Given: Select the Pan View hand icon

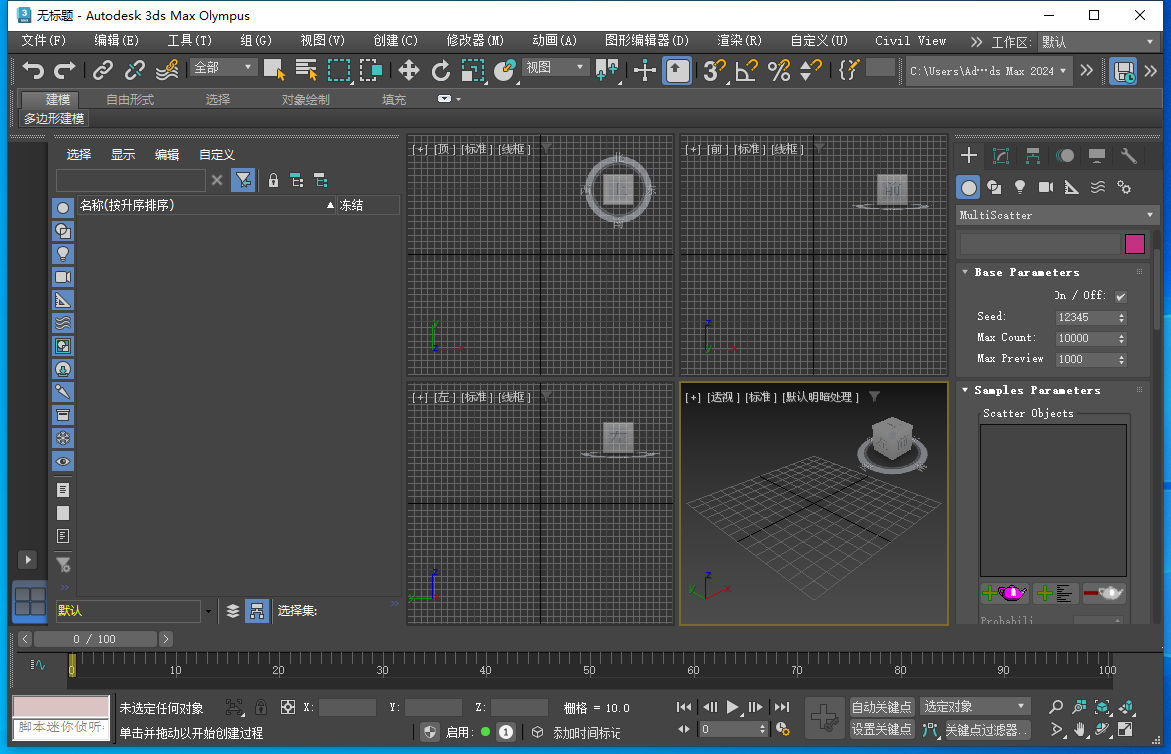Looking at the screenshot, I should tap(1080, 730).
